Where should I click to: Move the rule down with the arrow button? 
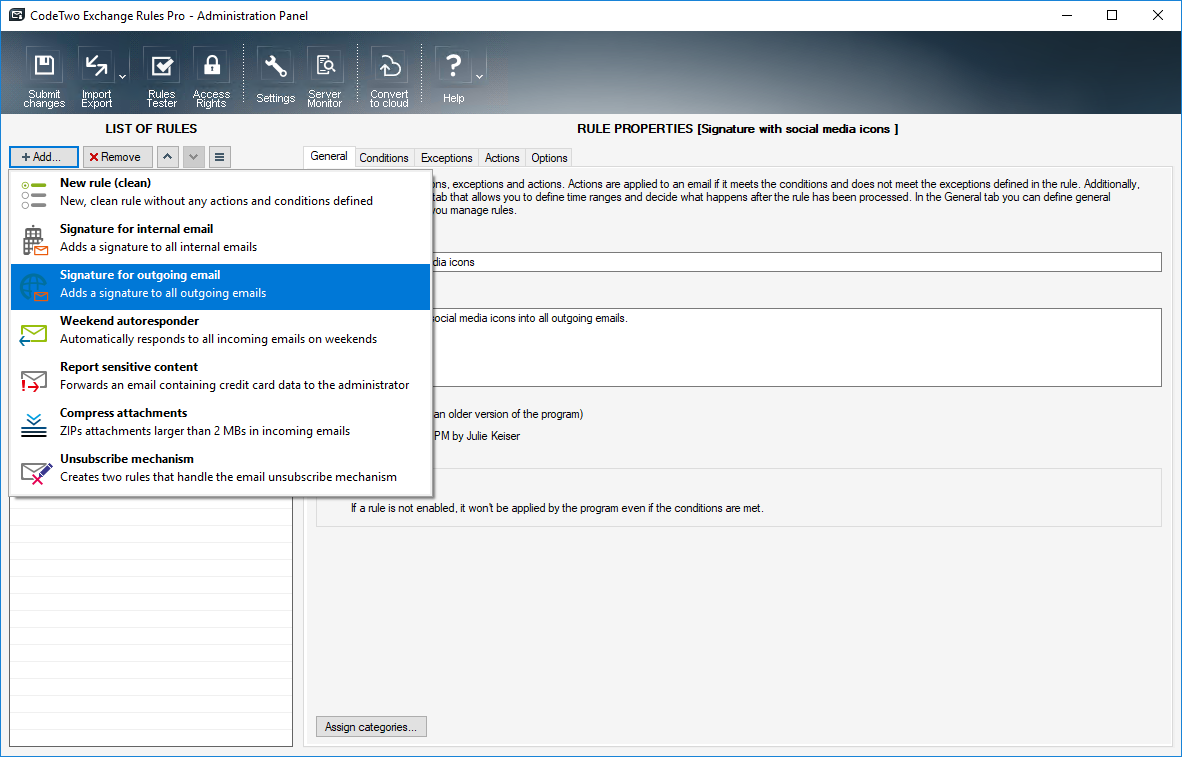pos(194,157)
